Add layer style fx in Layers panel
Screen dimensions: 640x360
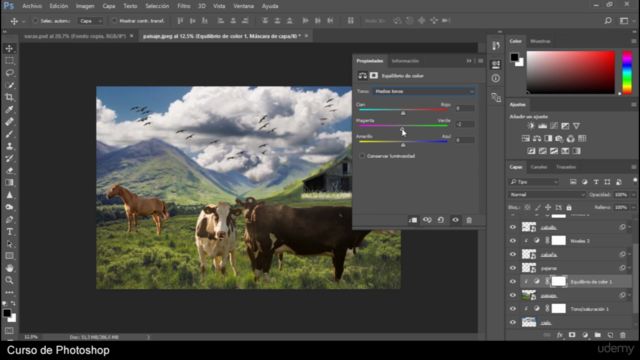[x=560, y=335]
